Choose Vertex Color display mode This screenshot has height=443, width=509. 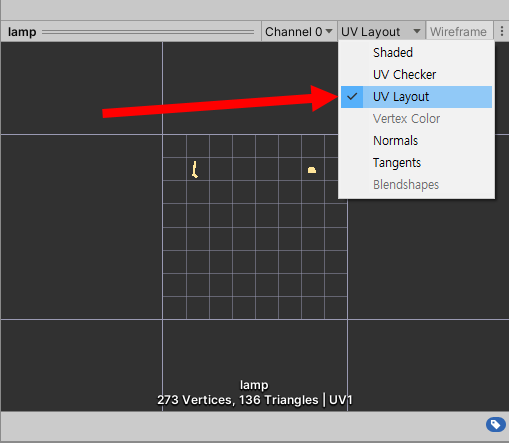416,119
